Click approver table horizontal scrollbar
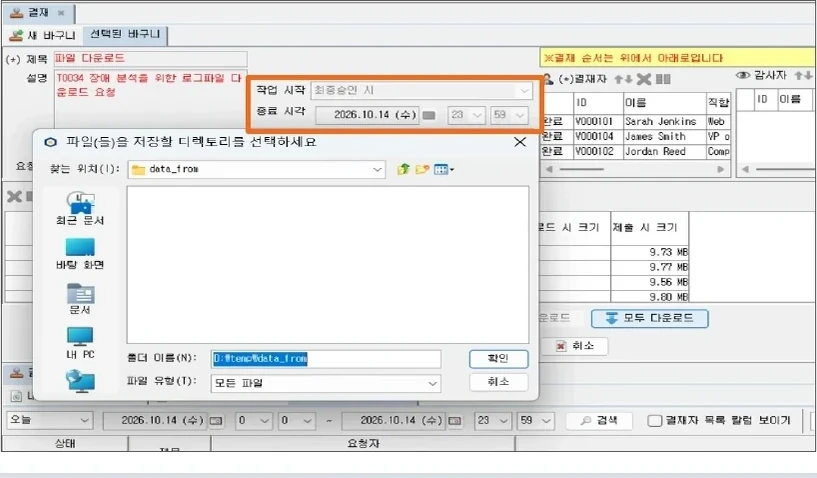This screenshot has width=817, height=478. 581,169
